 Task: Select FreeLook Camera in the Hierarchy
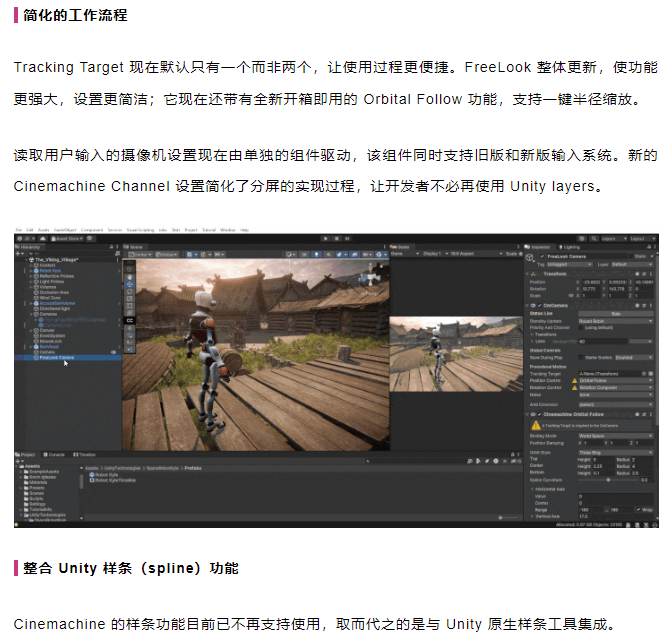tap(57, 358)
